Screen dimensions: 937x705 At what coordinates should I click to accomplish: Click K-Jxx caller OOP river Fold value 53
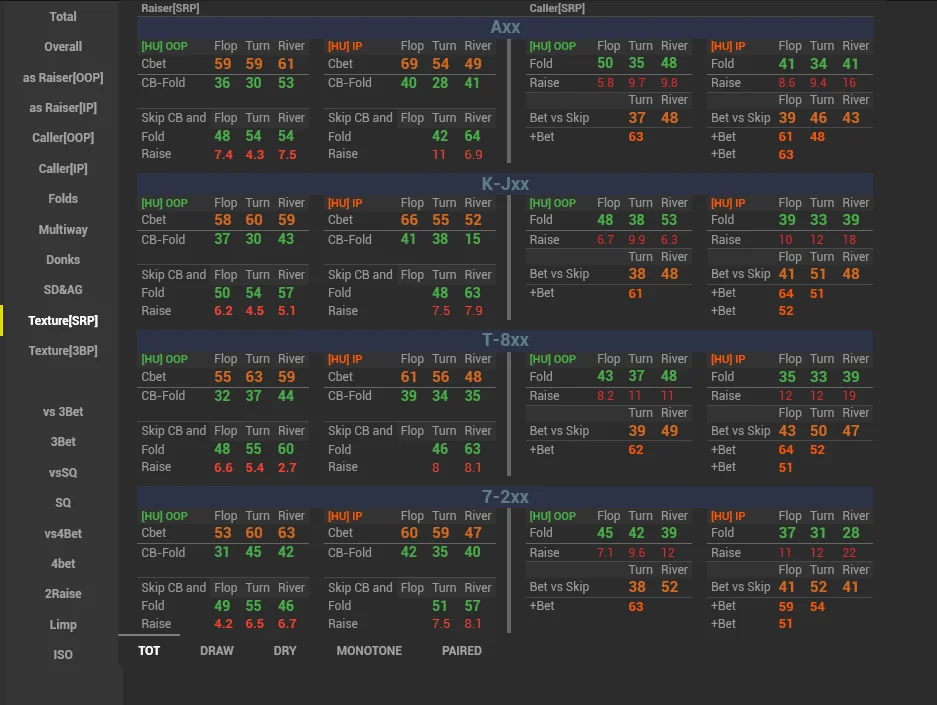[669, 220]
